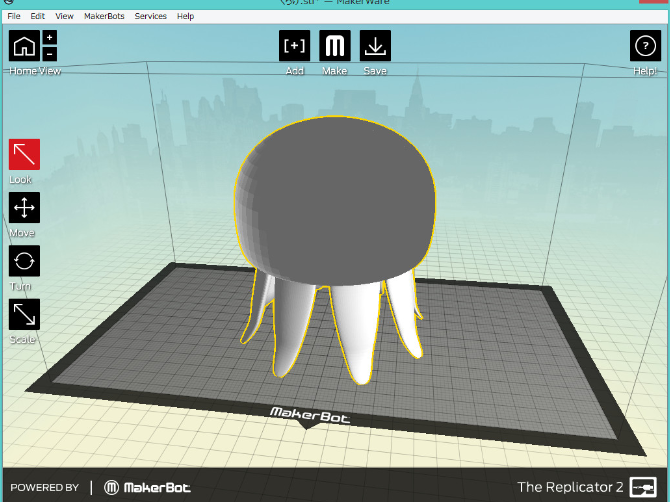This screenshot has height=502, width=670.
Task: Open the MakerBots menu
Action: 104,16
